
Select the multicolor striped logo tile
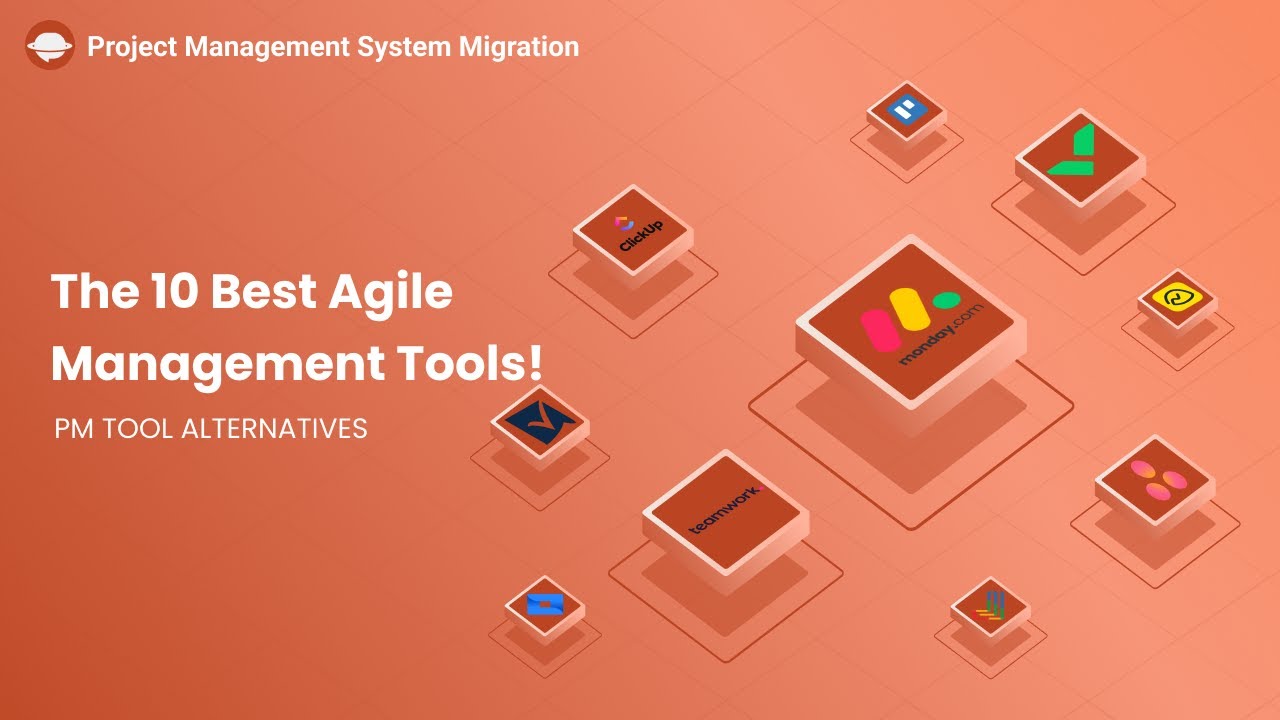click(990, 606)
